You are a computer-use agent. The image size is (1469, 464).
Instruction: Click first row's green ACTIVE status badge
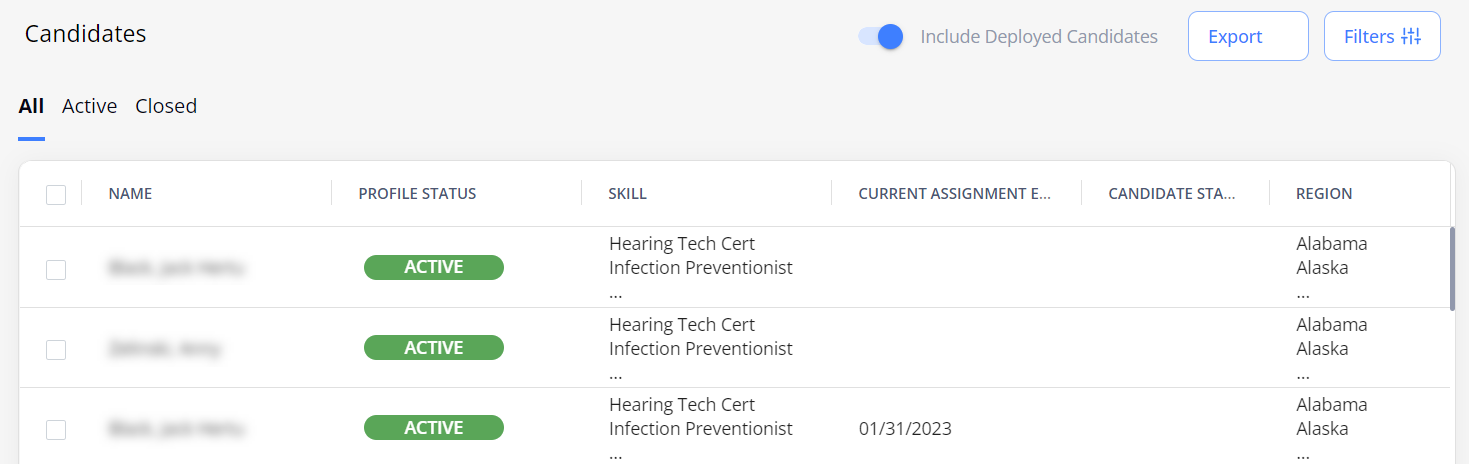[434, 267]
